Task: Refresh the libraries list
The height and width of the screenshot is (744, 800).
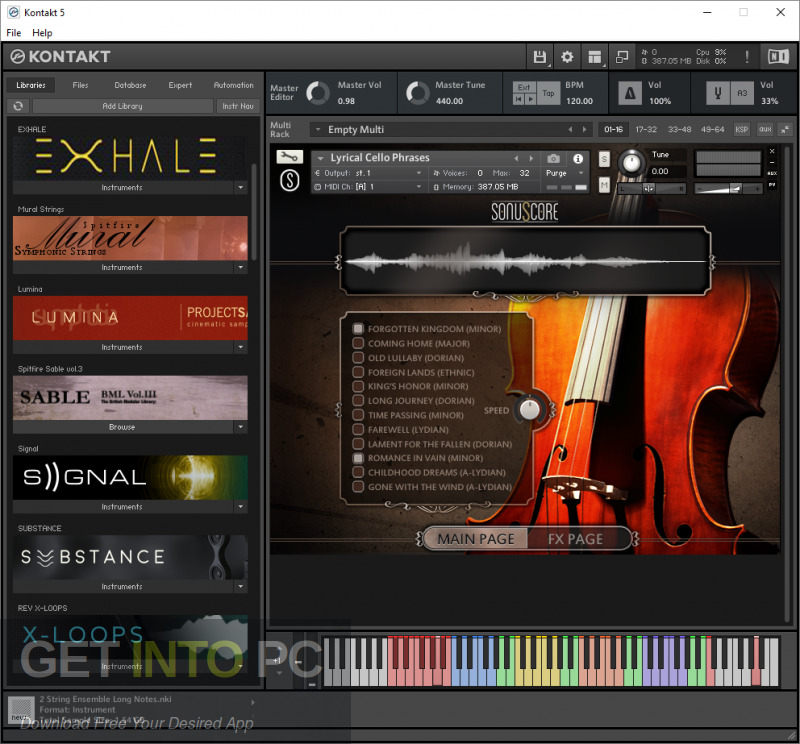Action: pos(18,106)
